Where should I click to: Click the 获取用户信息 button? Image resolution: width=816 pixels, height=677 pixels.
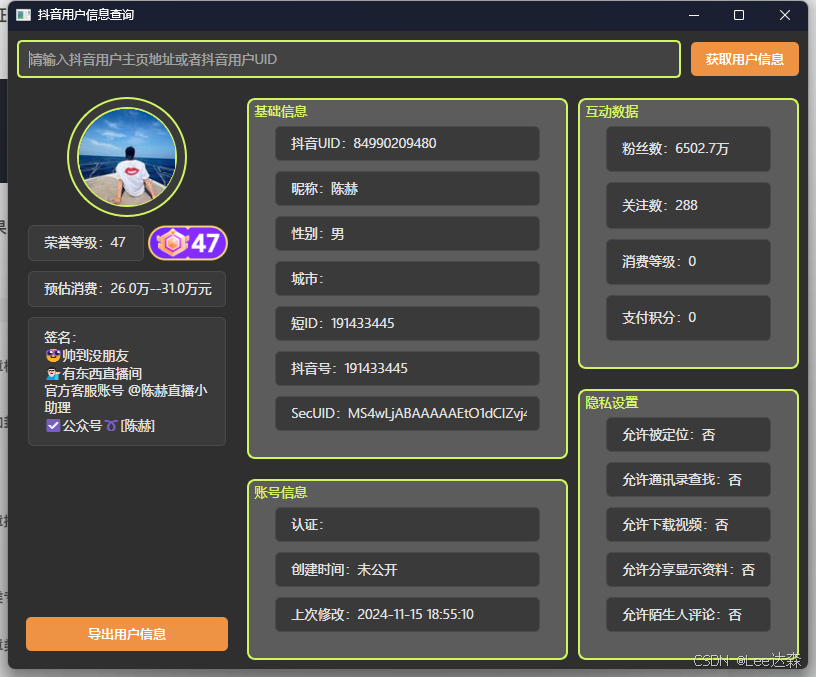pos(745,59)
